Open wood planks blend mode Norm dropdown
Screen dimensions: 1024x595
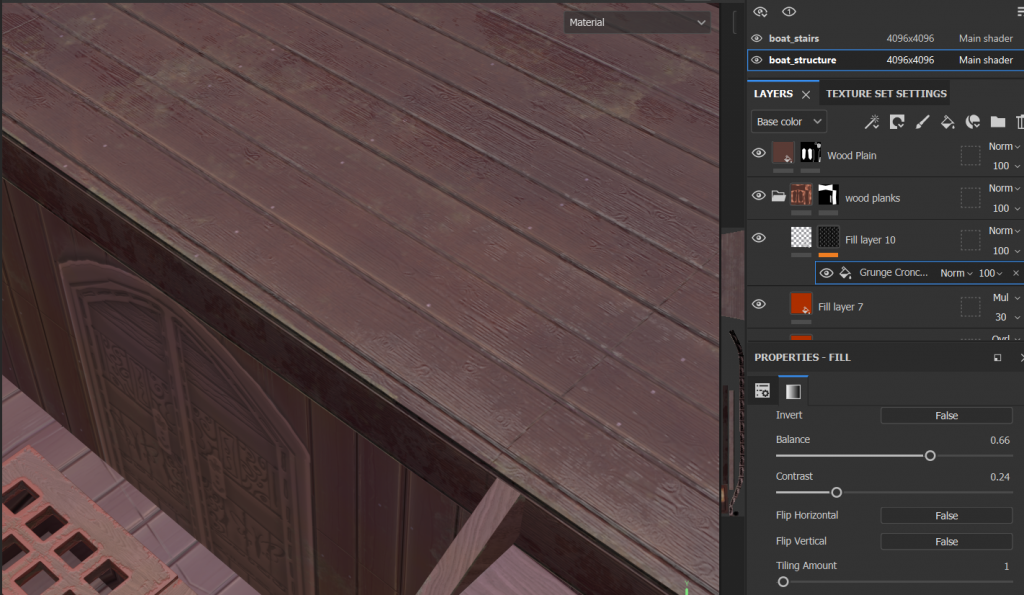coord(1004,188)
